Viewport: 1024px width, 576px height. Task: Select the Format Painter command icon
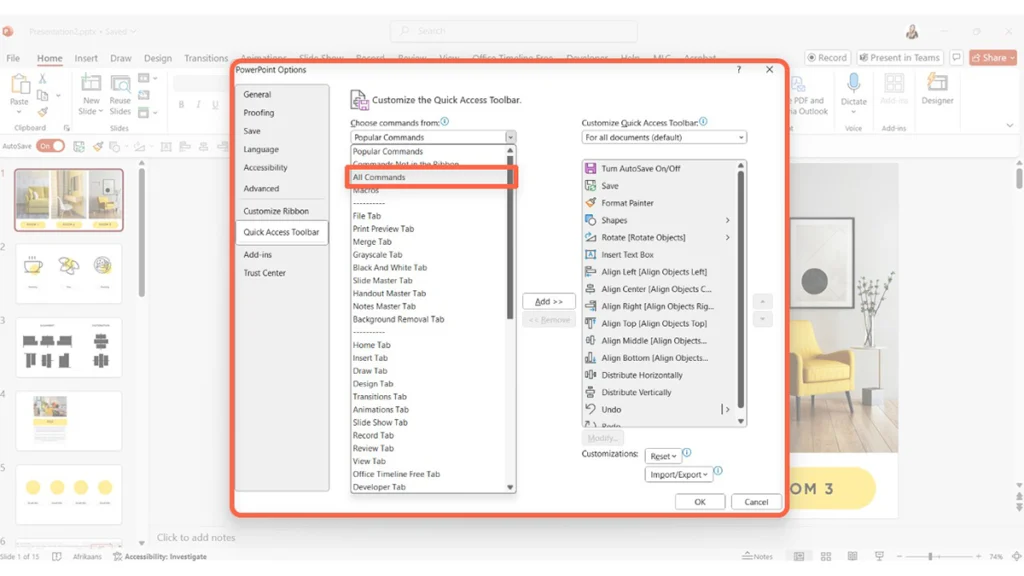click(590, 202)
